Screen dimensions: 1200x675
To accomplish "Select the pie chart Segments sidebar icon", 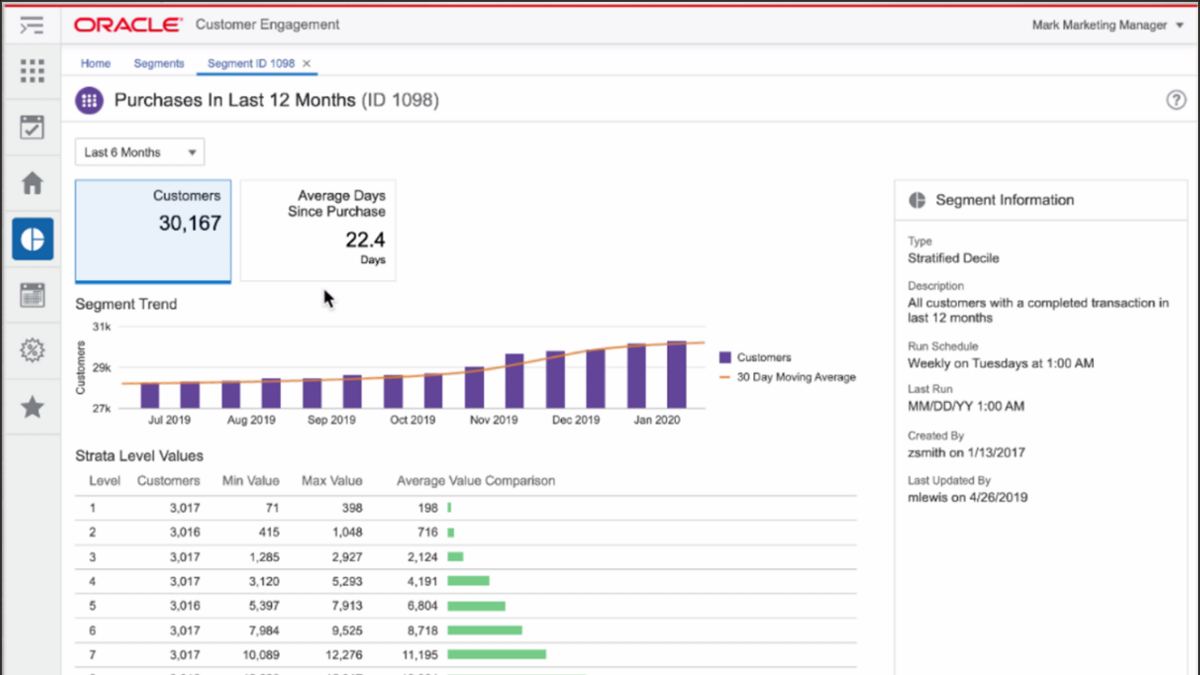I will point(32,239).
